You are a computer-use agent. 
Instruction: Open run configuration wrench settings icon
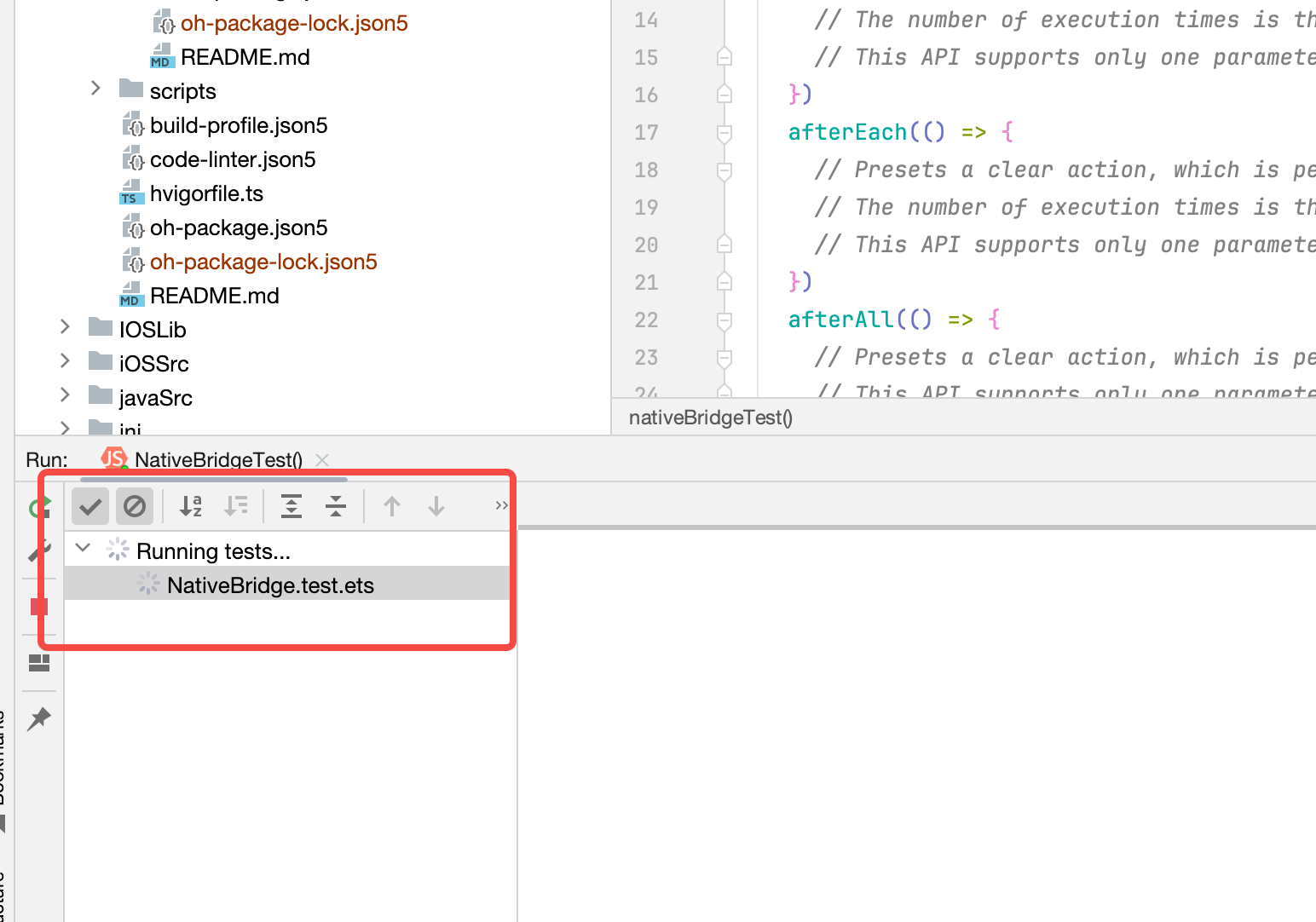point(39,552)
